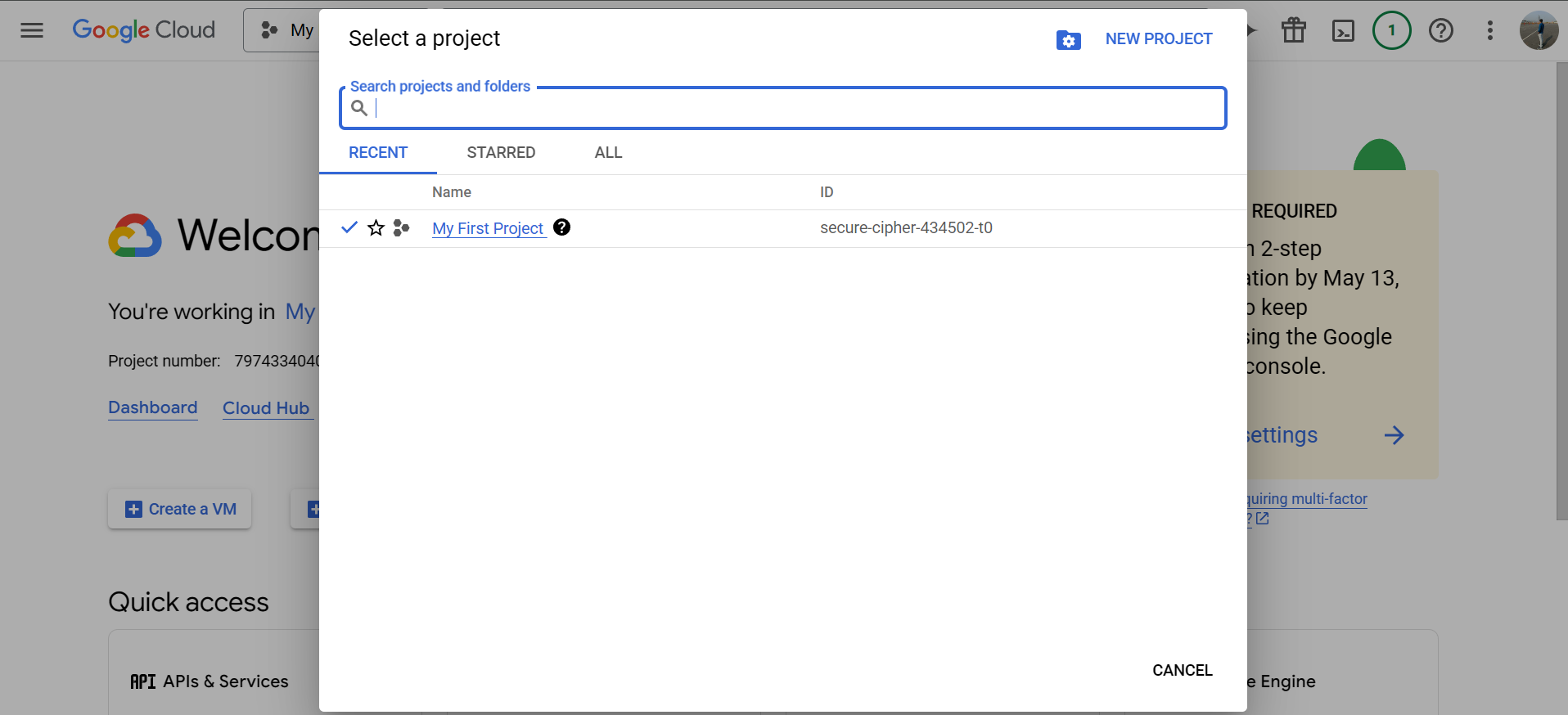This screenshot has width=1568, height=715.
Task: Click the search magnifier icon
Action: 358,108
